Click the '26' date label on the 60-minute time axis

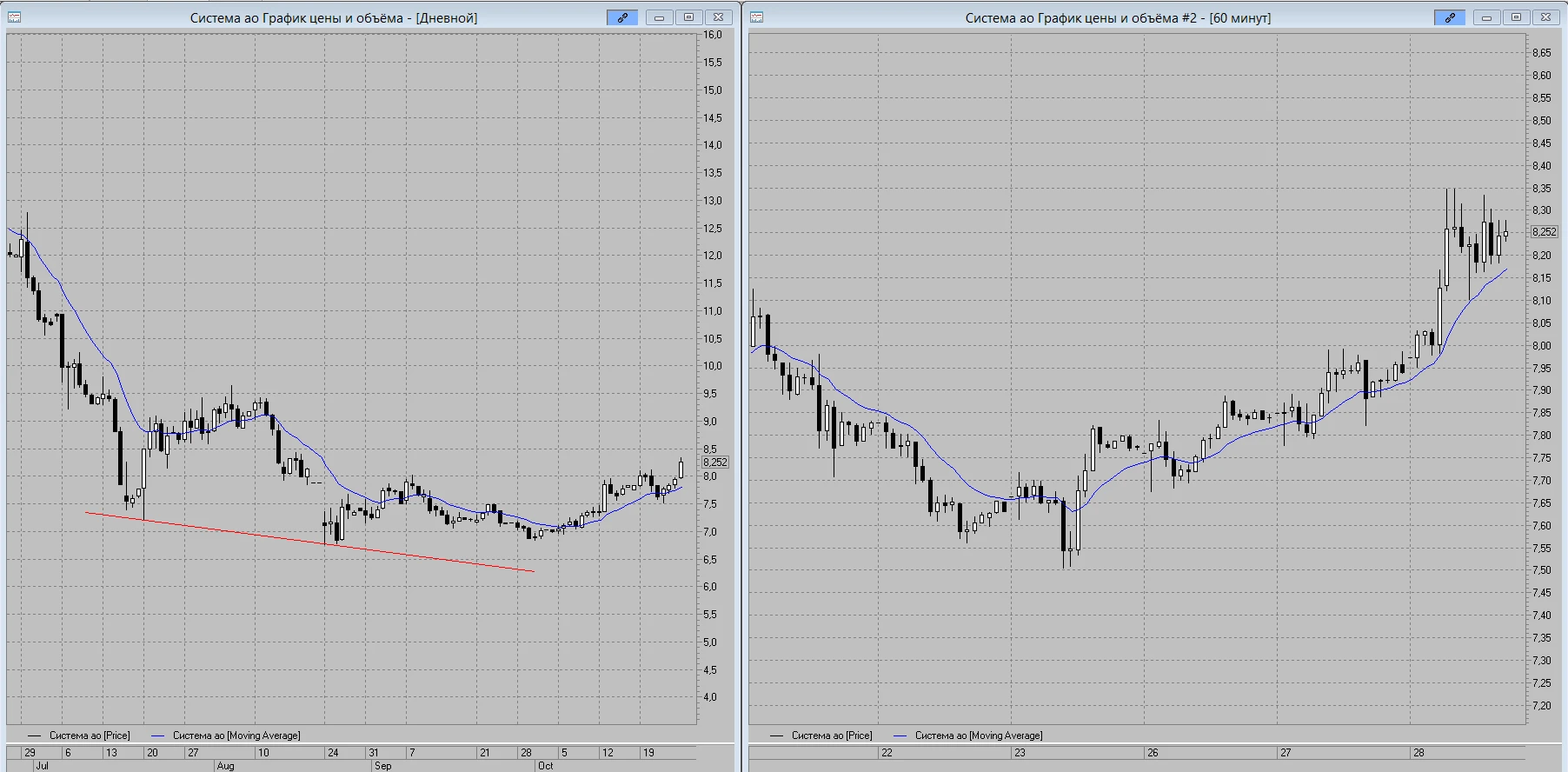click(1153, 753)
